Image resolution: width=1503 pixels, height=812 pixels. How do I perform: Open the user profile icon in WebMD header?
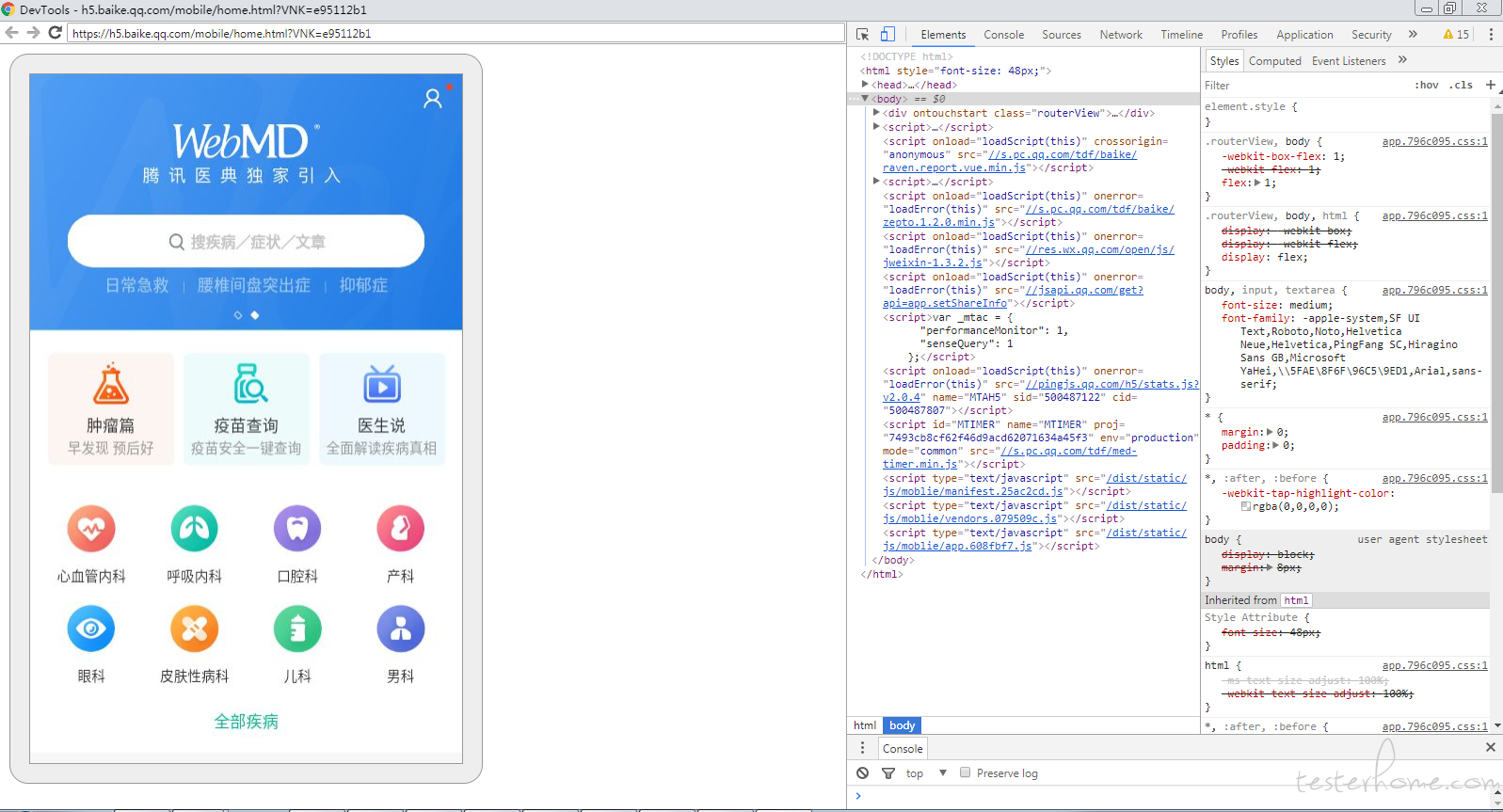coord(433,98)
